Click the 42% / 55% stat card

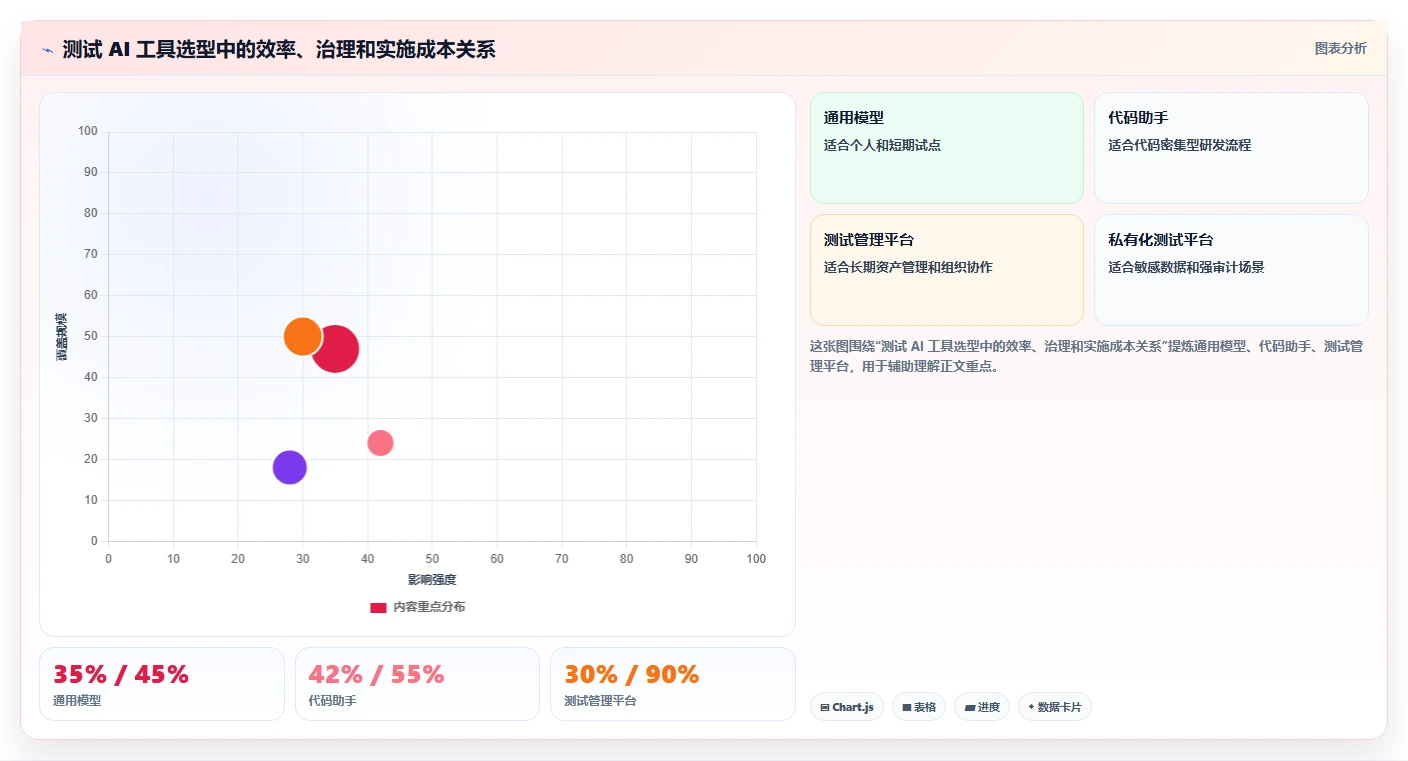click(x=417, y=684)
